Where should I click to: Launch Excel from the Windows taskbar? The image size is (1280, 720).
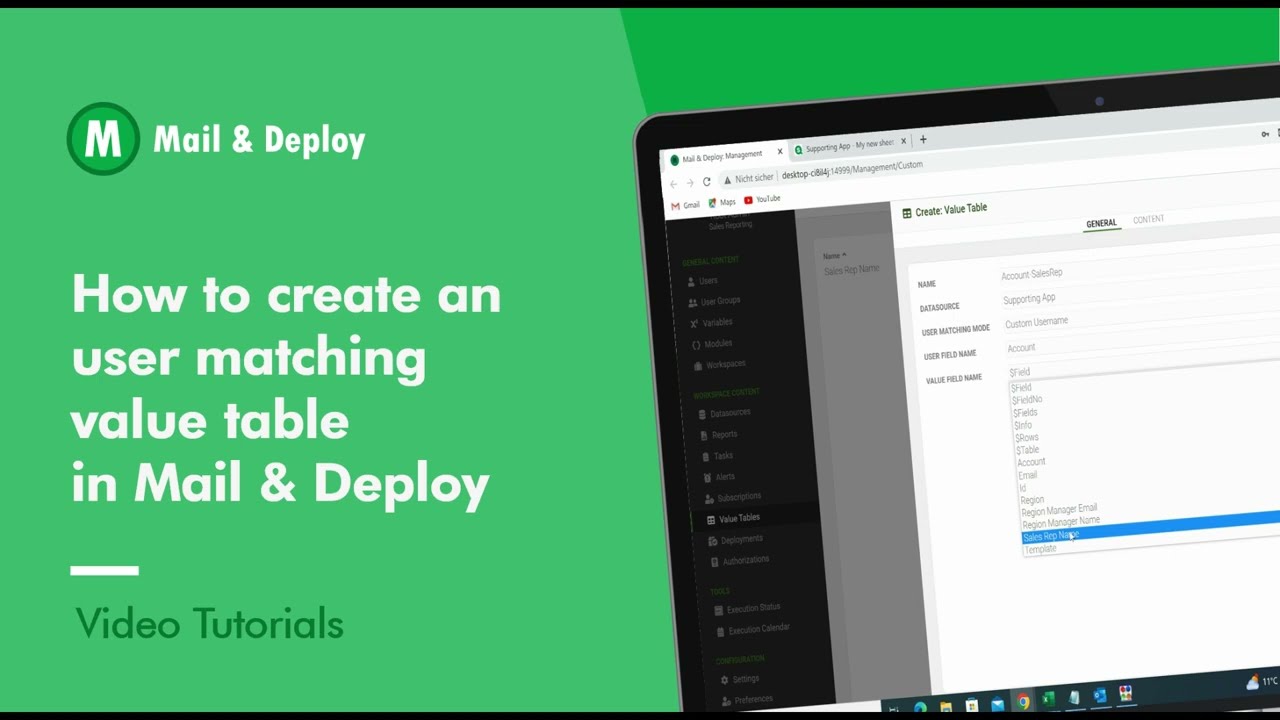[1048, 699]
